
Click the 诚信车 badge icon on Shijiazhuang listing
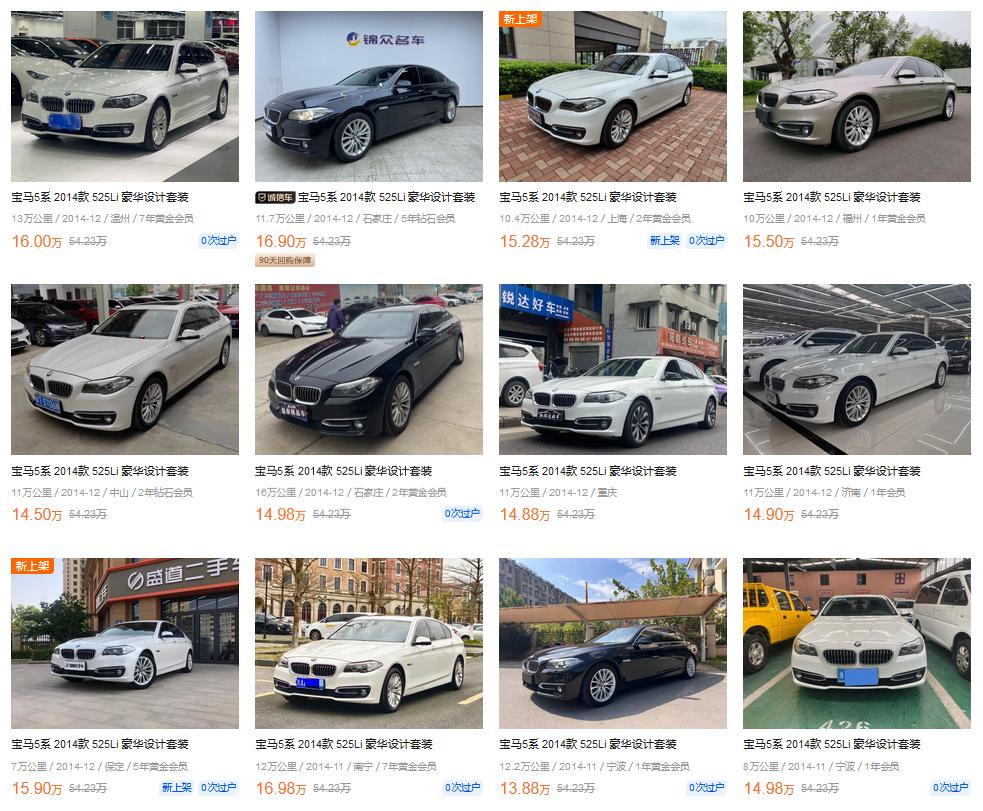click(x=275, y=197)
